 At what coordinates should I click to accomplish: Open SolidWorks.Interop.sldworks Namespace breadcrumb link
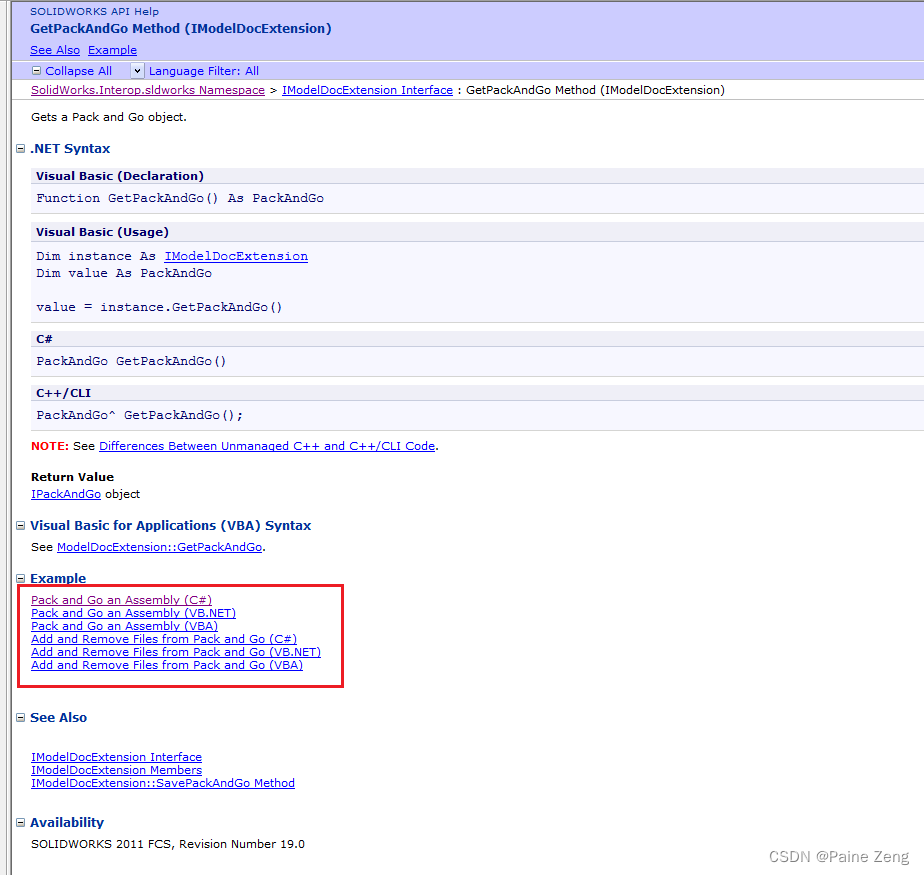148,90
